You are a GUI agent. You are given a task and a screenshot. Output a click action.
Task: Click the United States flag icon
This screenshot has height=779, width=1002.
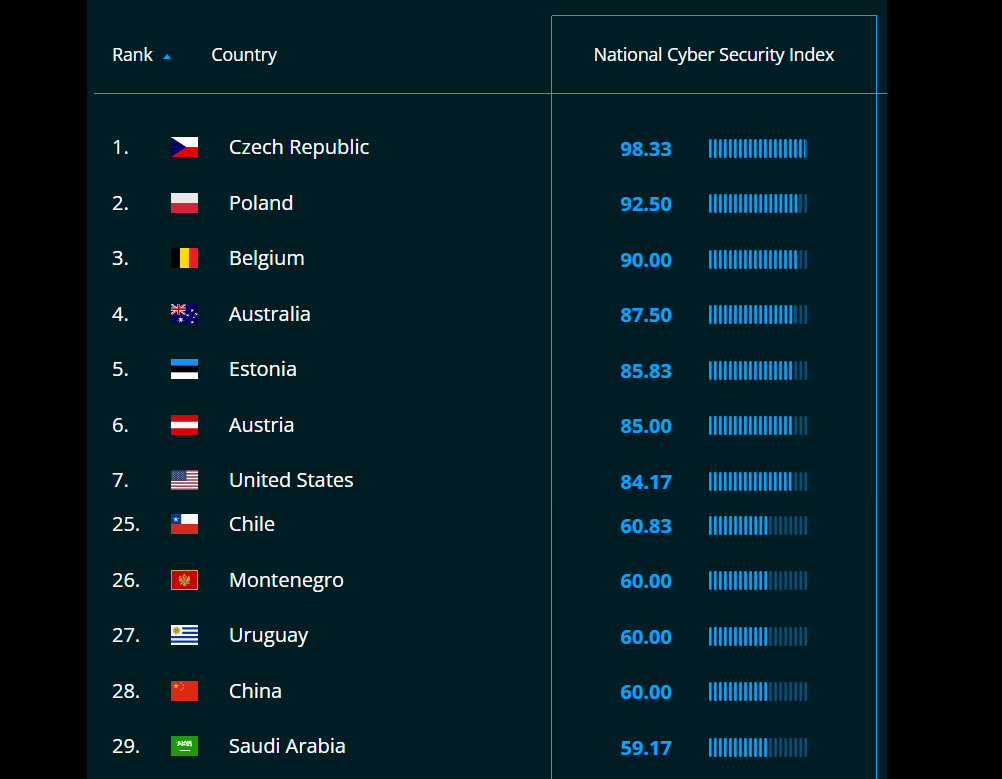184,480
